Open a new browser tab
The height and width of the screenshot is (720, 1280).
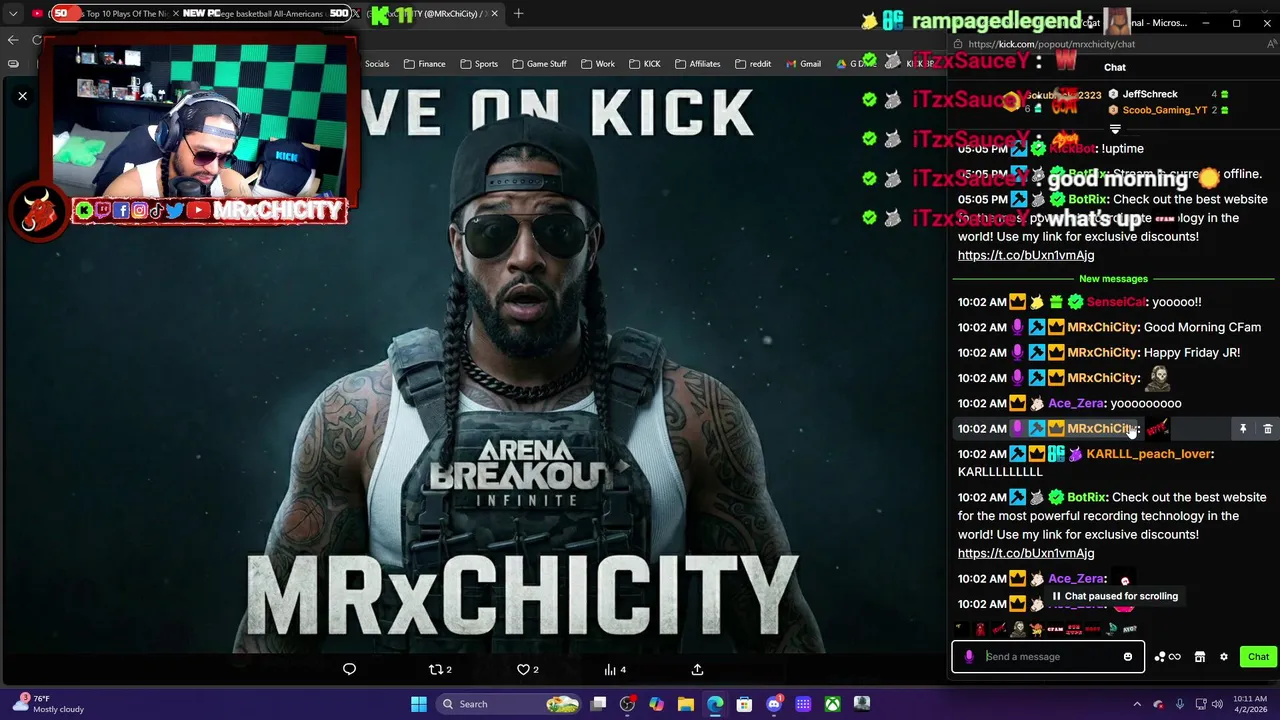(x=520, y=14)
